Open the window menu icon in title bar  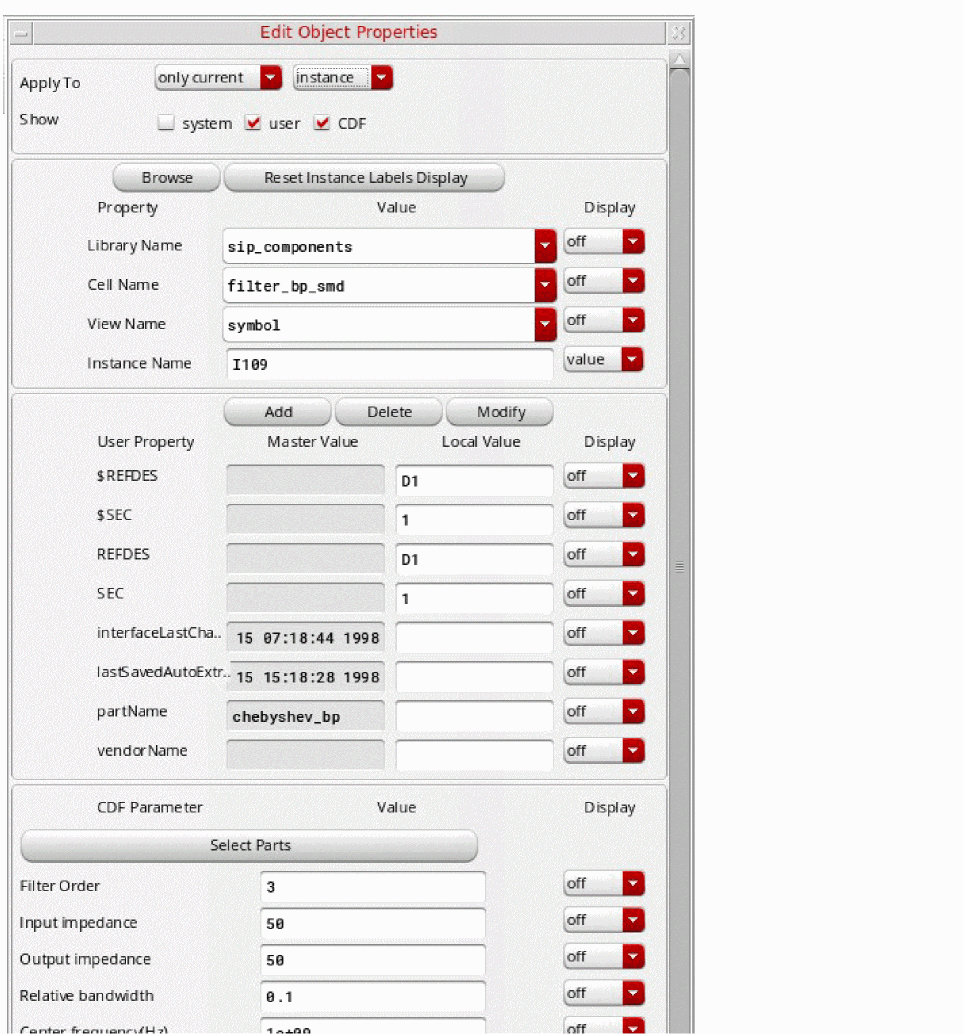pos(22,33)
